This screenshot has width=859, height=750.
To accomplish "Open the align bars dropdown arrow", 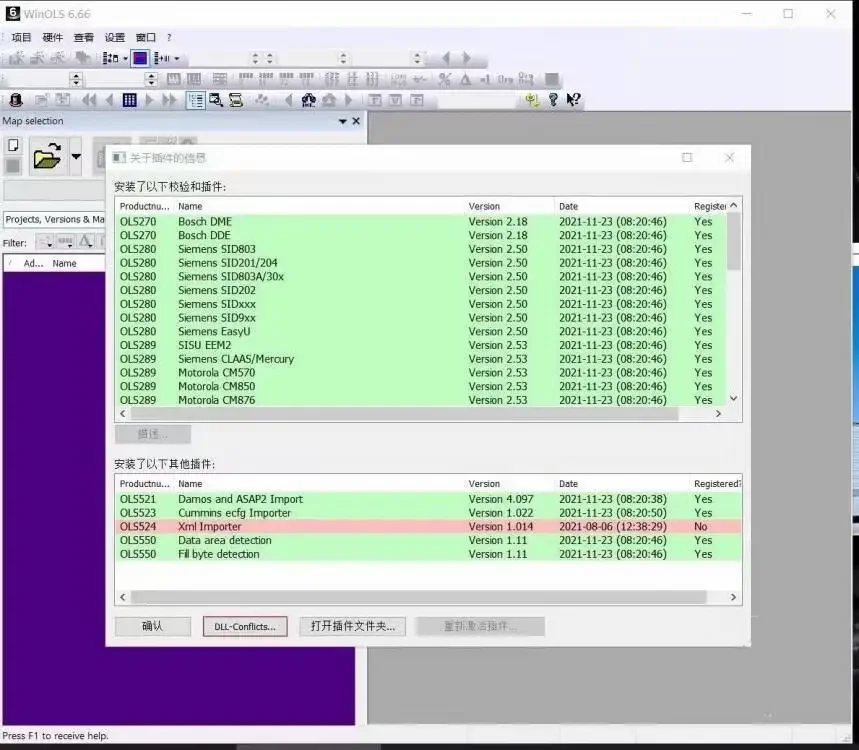I will click(x=176, y=58).
